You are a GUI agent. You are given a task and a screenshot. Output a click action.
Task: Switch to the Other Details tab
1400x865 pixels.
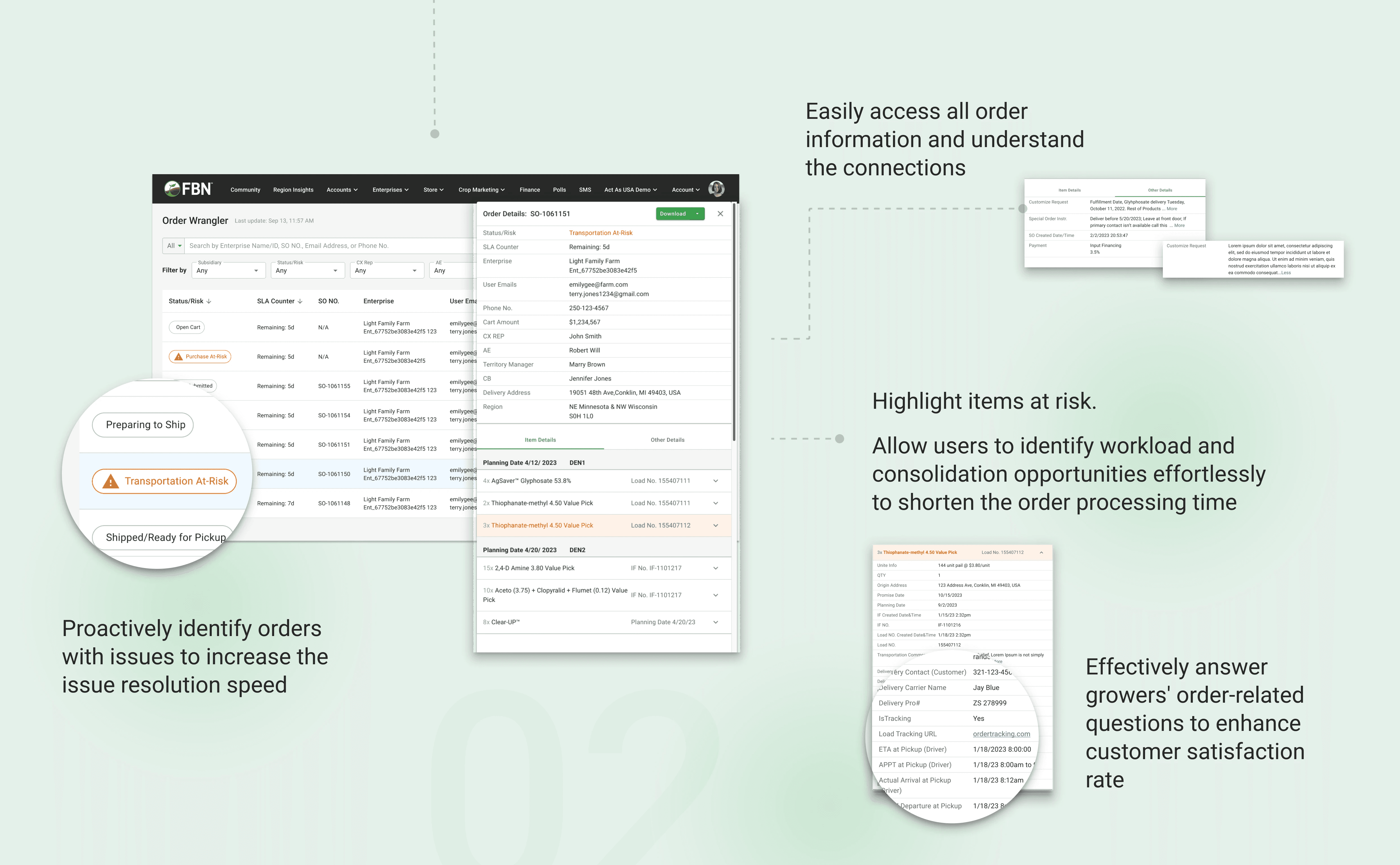[x=667, y=440]
